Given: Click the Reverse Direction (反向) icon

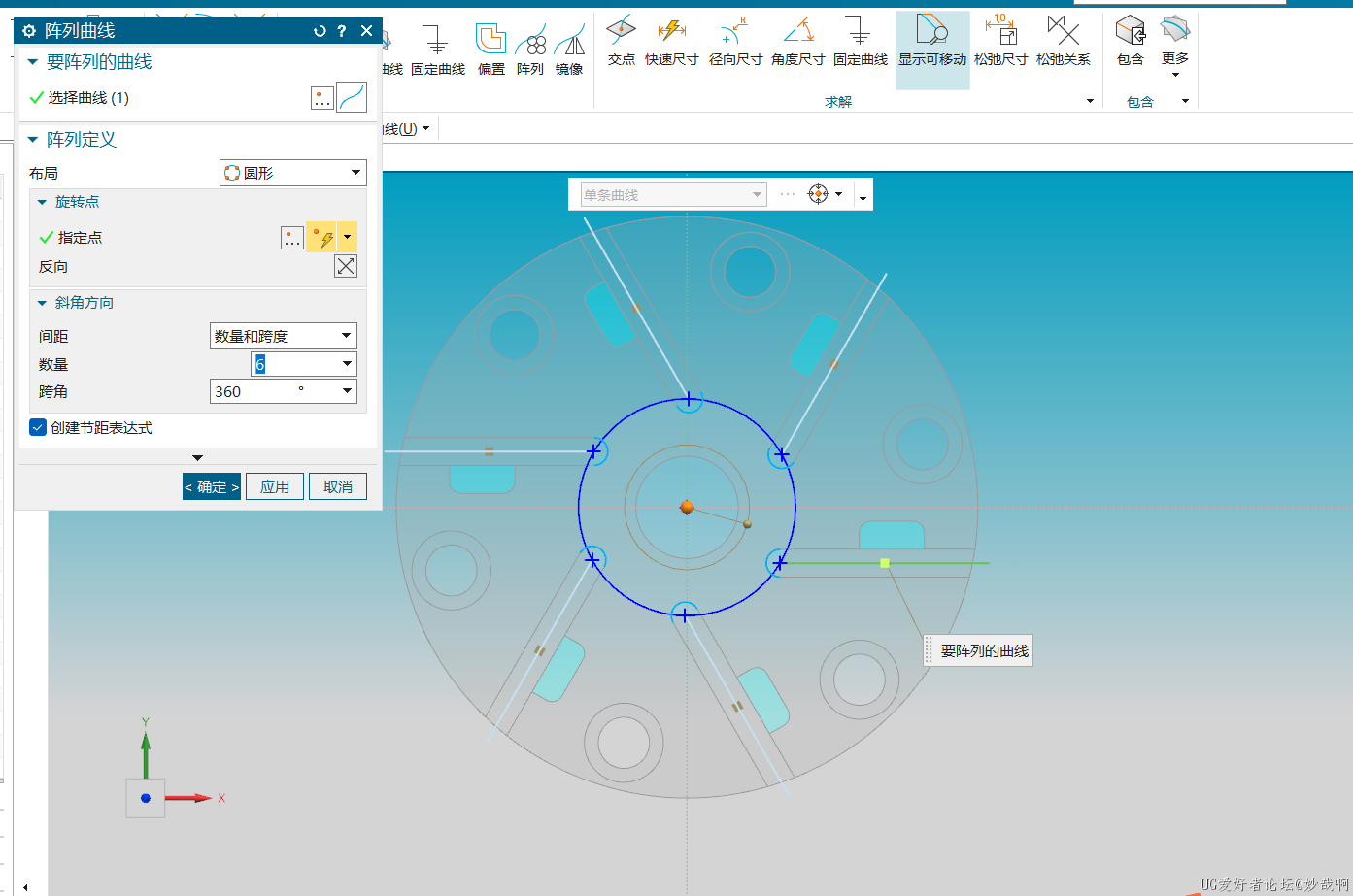Looking at the screenshot, I should point(346,266).
